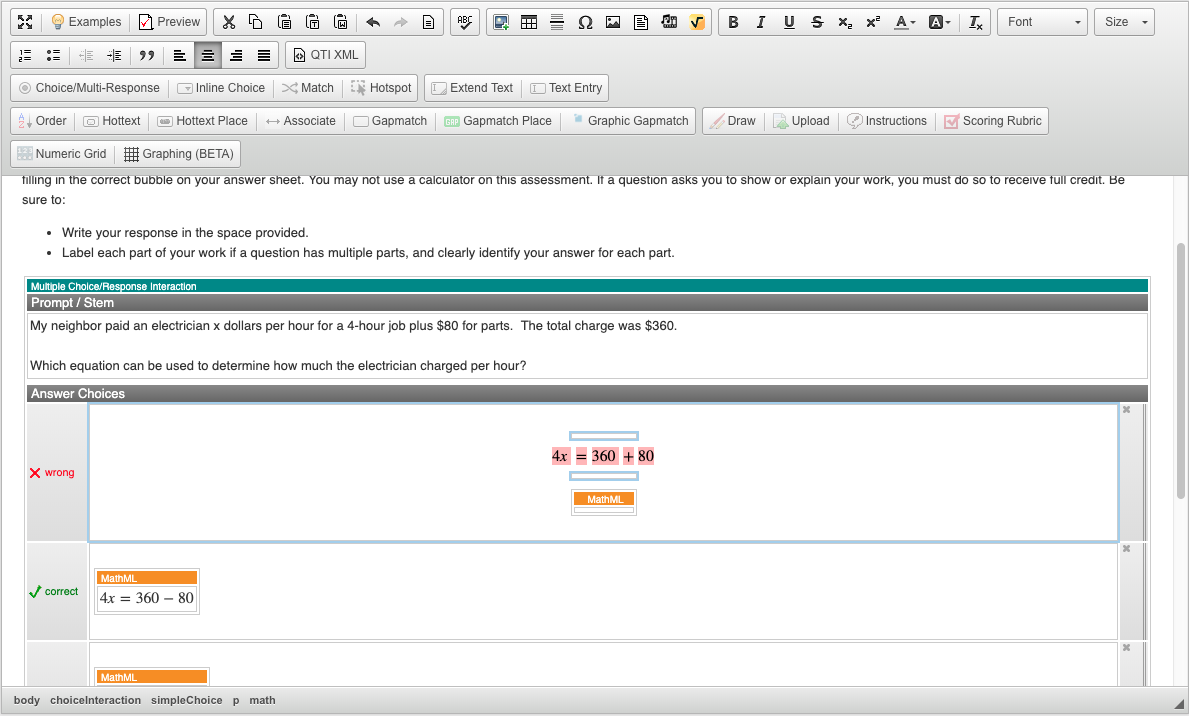Open the math equation editor icon
The image size is (1189, 716).
click(697, 22)
